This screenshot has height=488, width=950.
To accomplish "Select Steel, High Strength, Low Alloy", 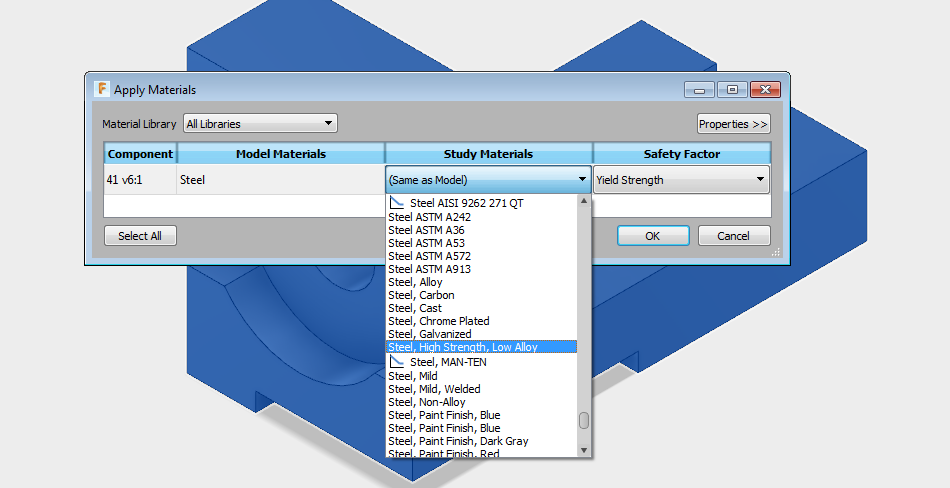I will point(463,347).
